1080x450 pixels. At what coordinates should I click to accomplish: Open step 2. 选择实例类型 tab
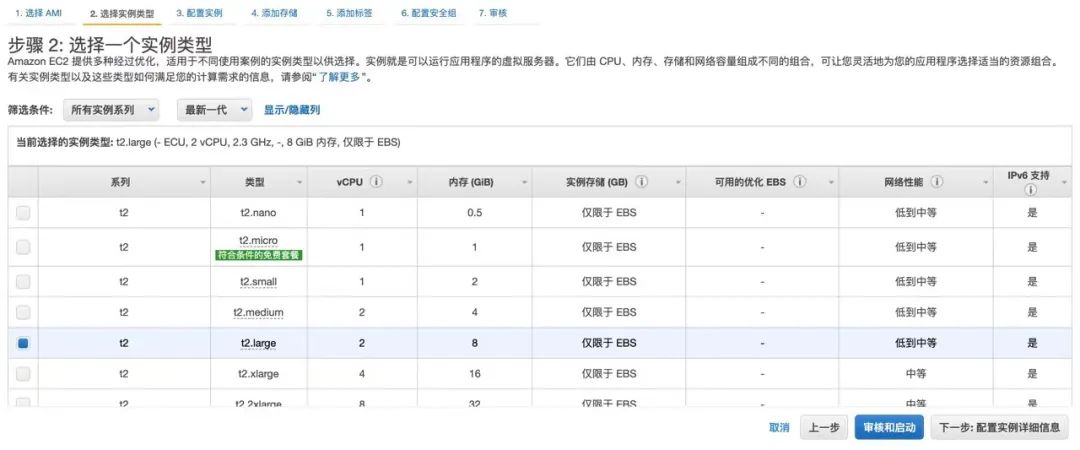click(122, 14)
